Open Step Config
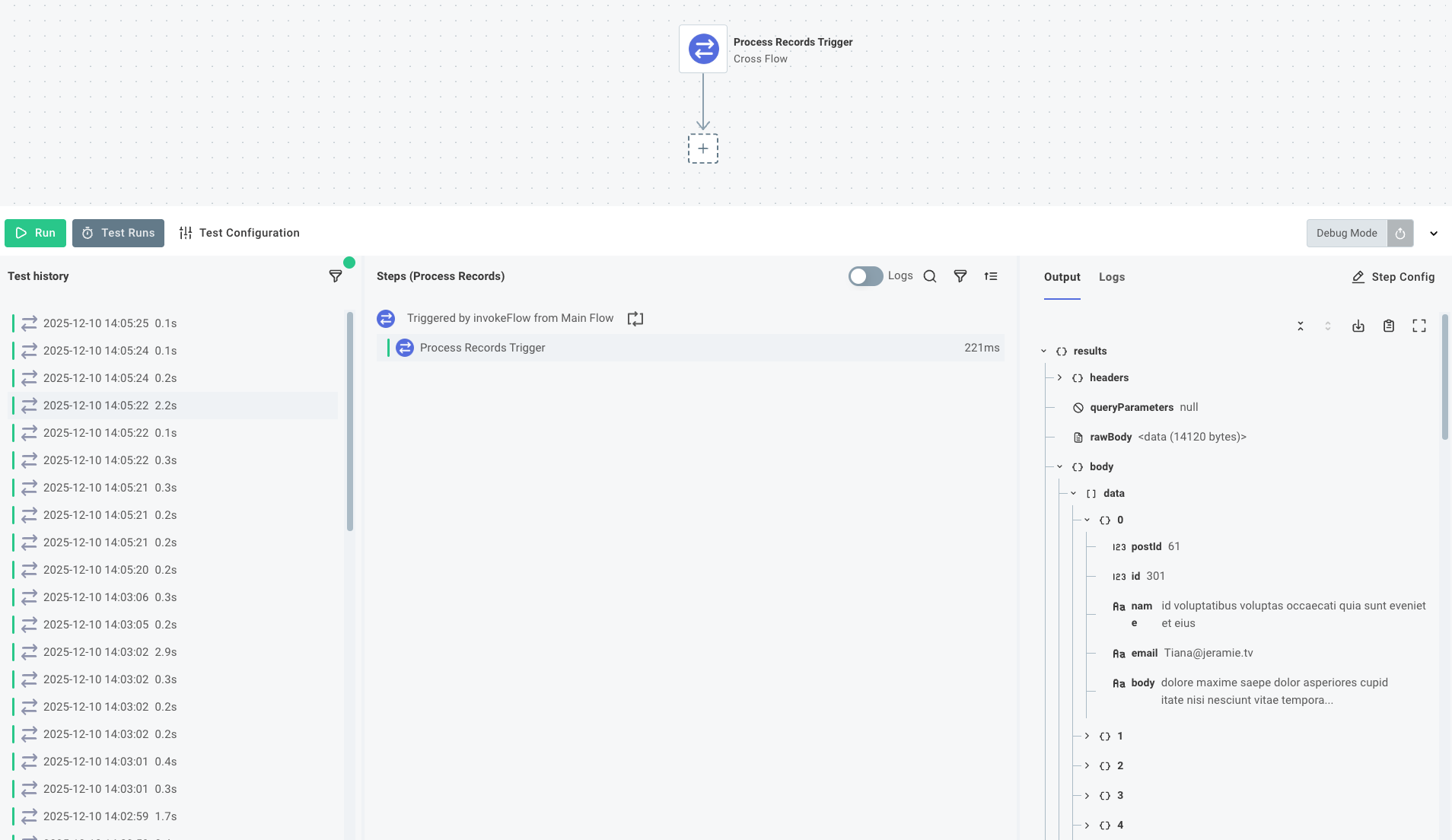The width and height of the screenshot is (1452, 840). [x=1393, y=277]
